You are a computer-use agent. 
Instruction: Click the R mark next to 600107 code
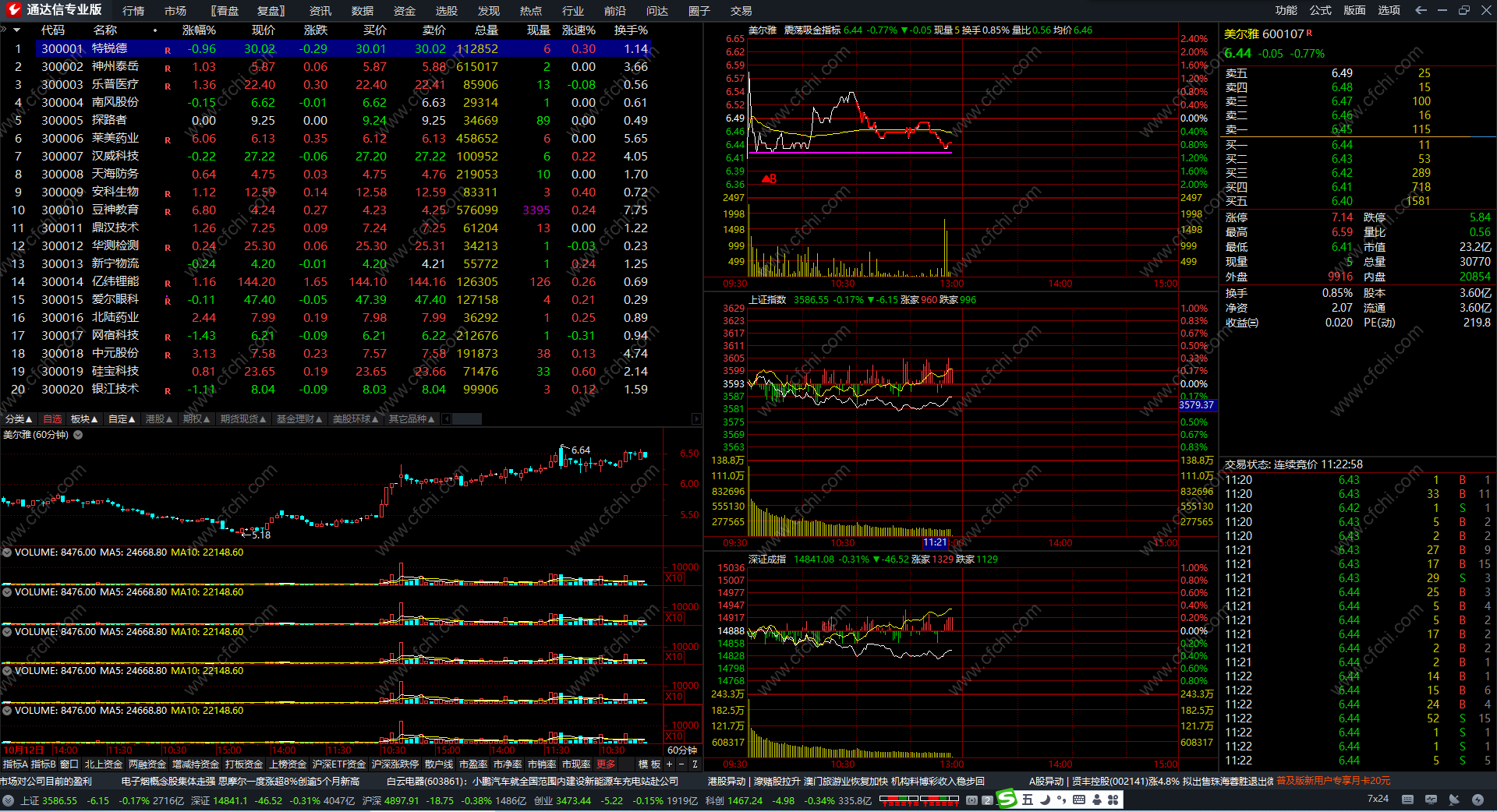(x=1309, y=33)
